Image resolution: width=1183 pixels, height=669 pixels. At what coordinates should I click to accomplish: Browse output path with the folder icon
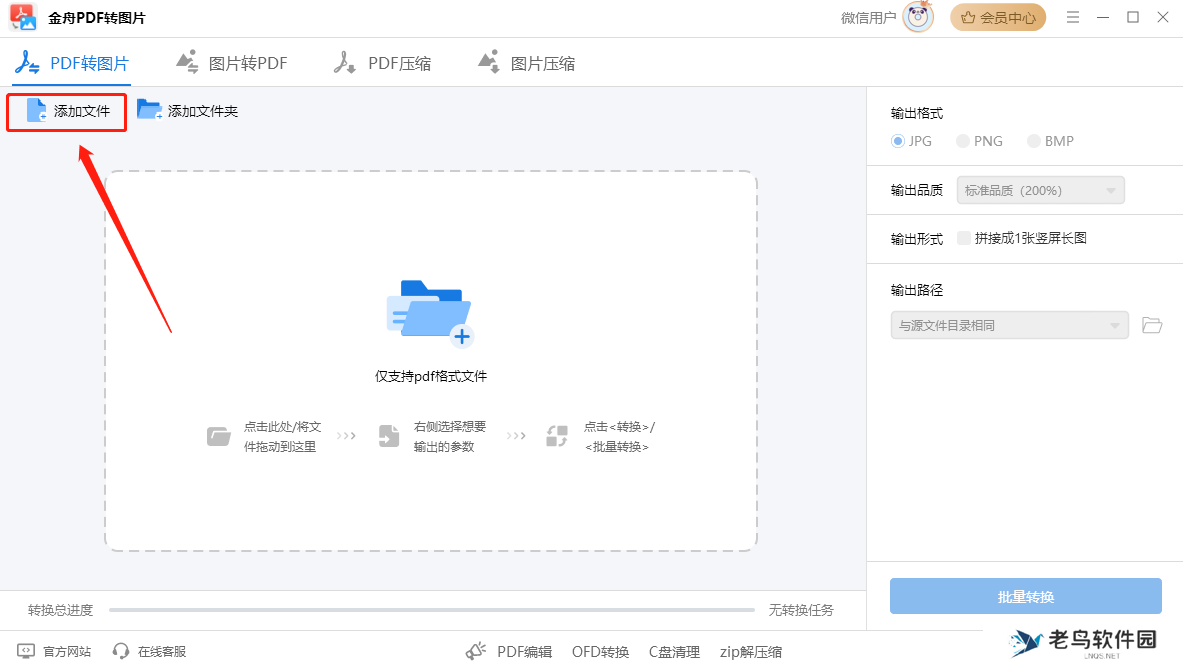1151,325
